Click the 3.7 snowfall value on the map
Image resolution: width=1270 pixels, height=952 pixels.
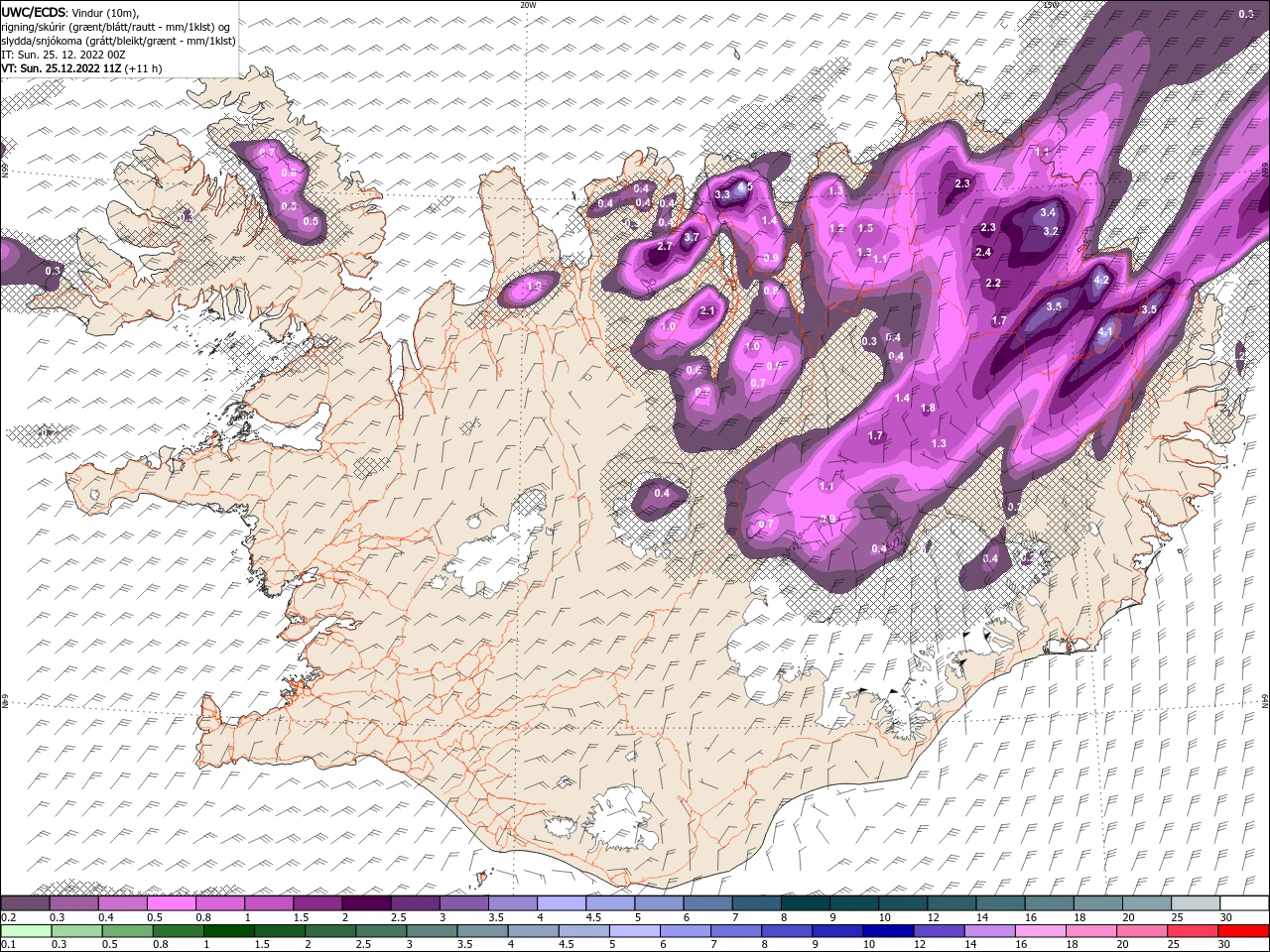[x=692, y=237]
